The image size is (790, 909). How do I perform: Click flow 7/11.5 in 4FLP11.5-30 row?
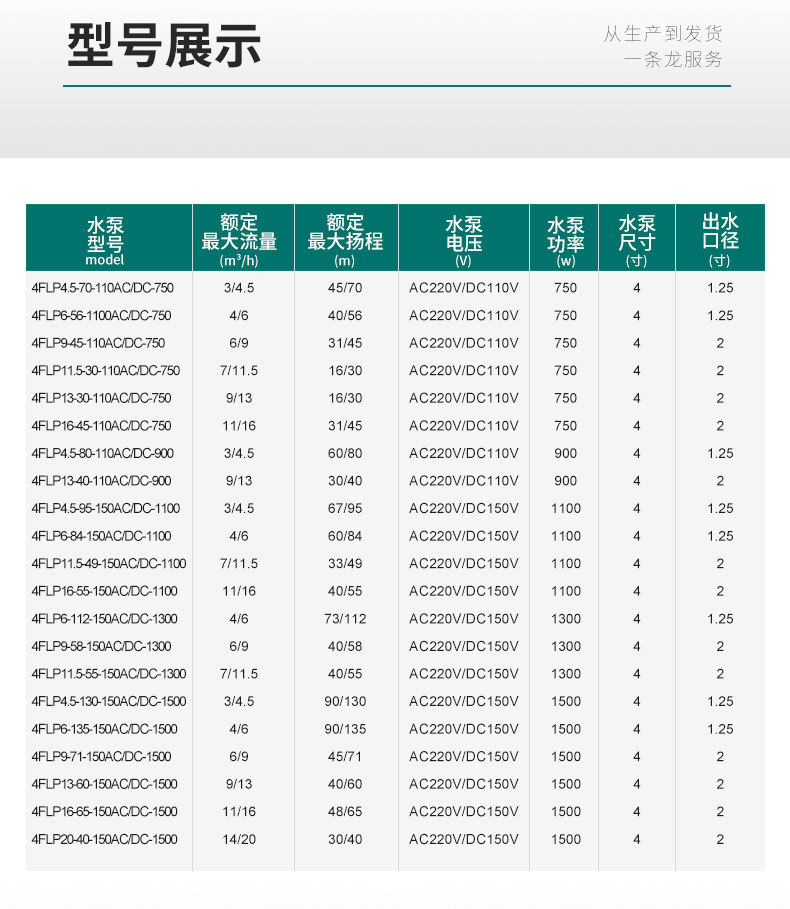point(239,370)
